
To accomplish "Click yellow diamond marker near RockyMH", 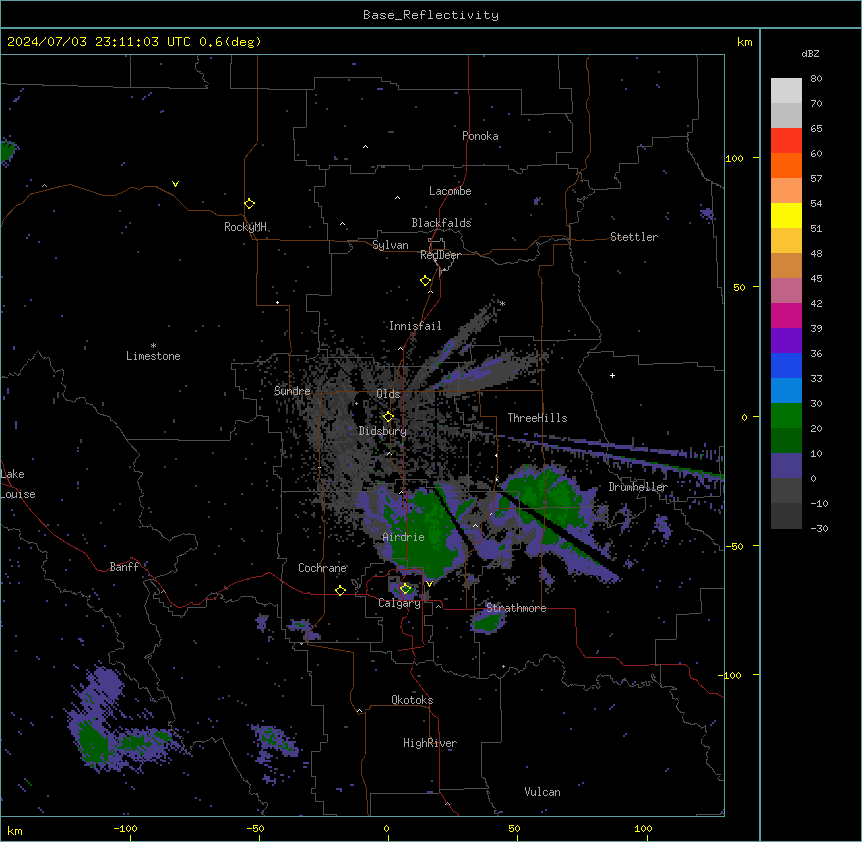I will 249,204.
